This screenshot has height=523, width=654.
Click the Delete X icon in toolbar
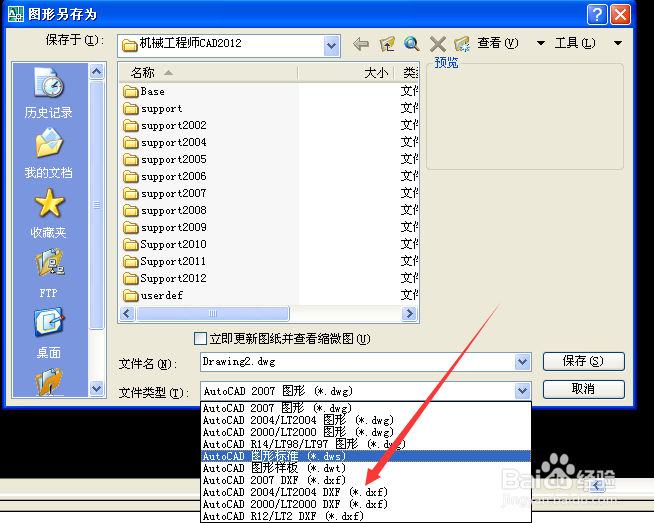point(438,43)
